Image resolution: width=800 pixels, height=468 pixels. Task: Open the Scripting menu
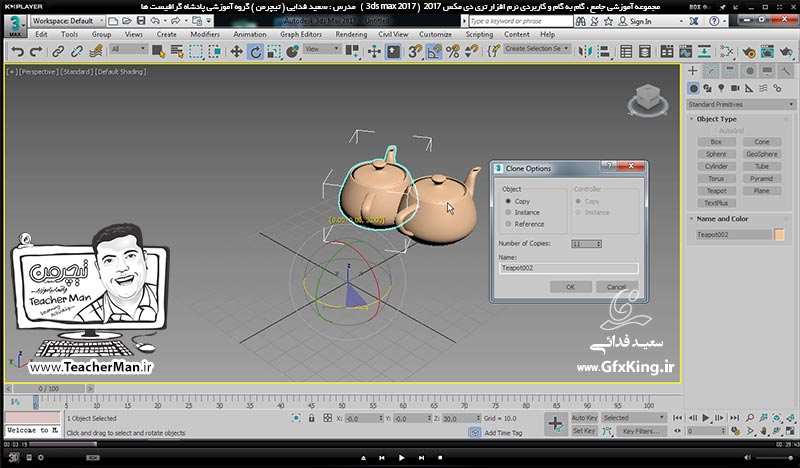coord(479,34)
